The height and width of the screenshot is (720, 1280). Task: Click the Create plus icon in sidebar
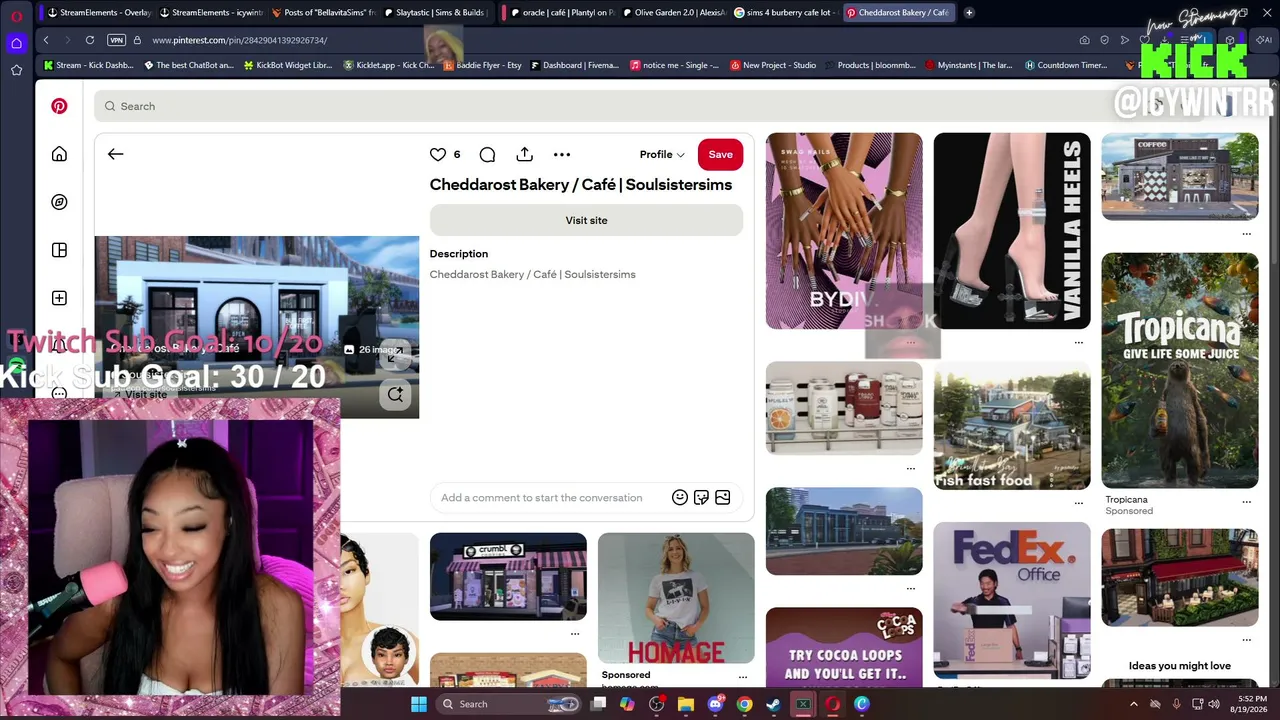[x=59, y=298]
